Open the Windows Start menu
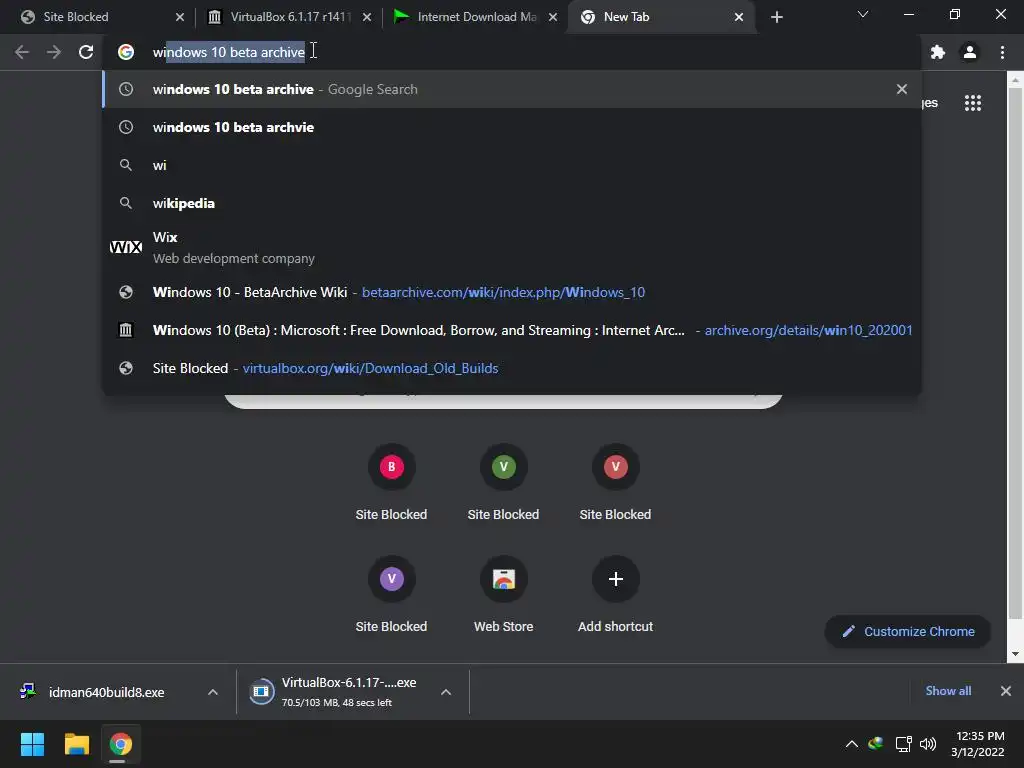Viewport: 1024px width, 768px height. [32, 744]
